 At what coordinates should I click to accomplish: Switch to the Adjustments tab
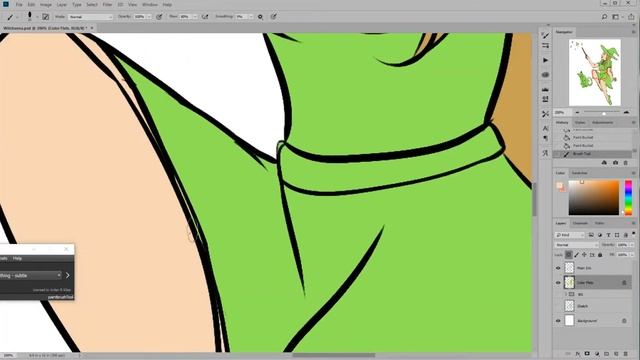click(x=602, y=122)
